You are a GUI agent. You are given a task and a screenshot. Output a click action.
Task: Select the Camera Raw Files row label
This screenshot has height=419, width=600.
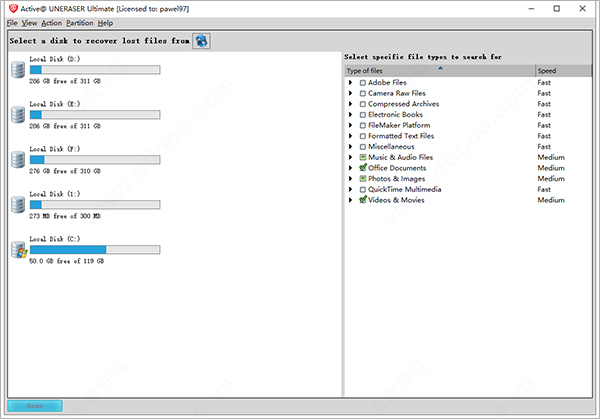coord(396,93)
